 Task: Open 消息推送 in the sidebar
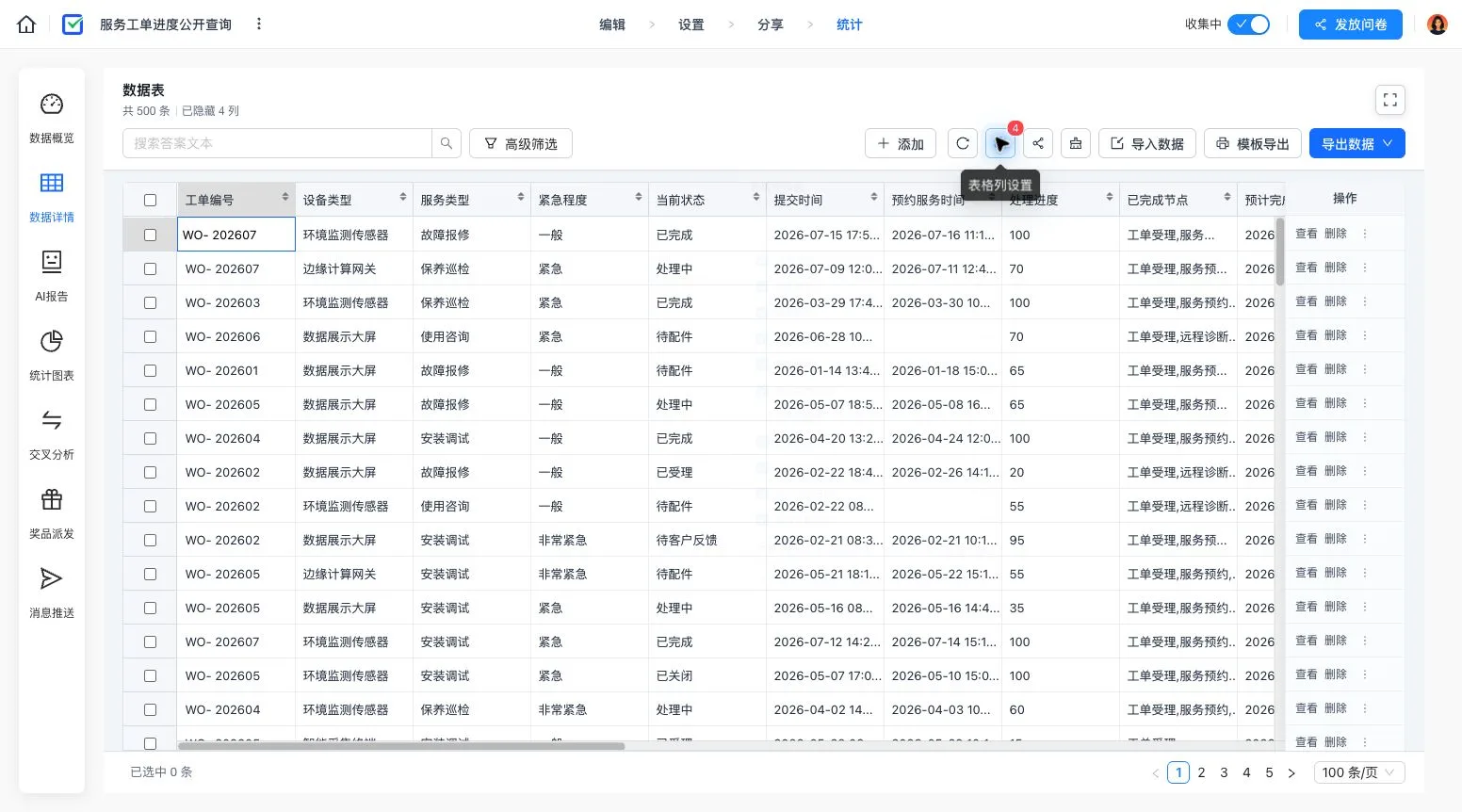pyautogui.click(x=52, y=593)
